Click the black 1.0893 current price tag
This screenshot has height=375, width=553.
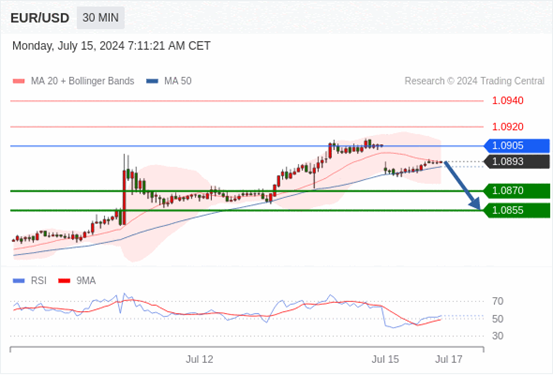click(x=517, y=162)
